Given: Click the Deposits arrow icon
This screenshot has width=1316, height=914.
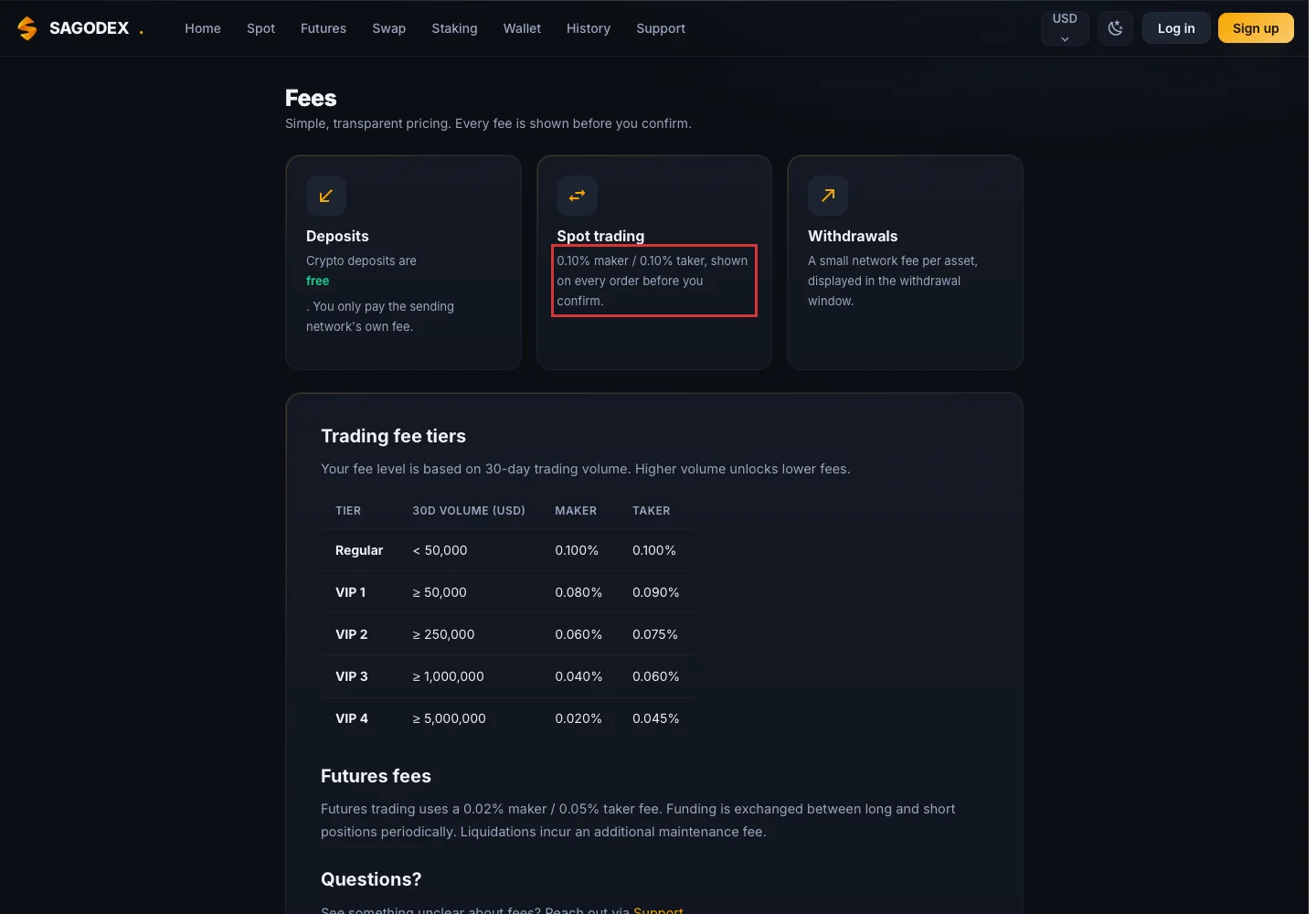Looking at the screenshot, I should click(x=325, y=196).
